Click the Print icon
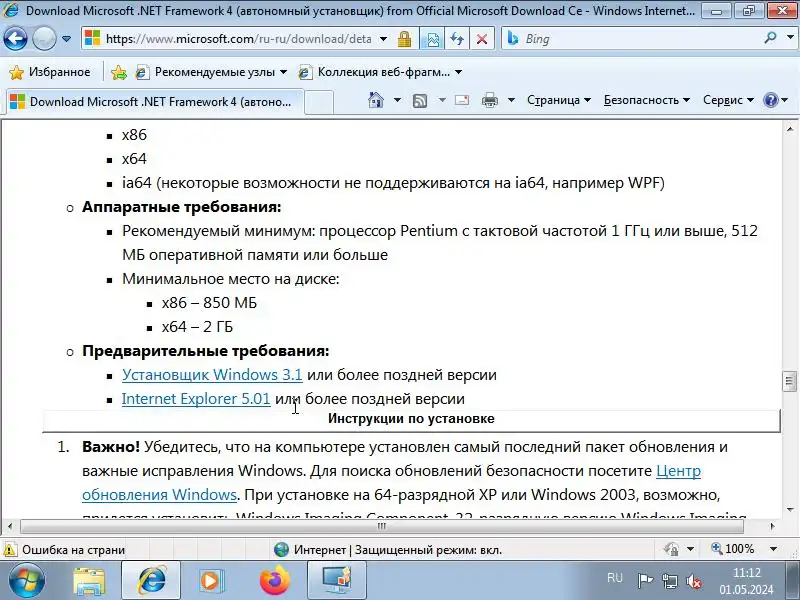This screenshot has width=800, height=600. click(489, 100)
